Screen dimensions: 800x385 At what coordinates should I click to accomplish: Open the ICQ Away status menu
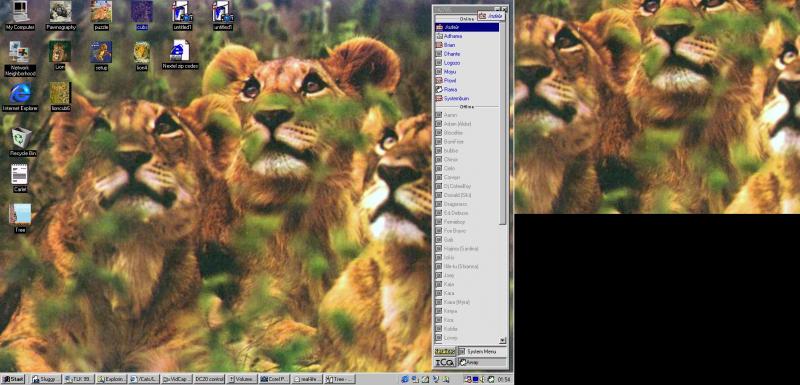(x=482, y=362)
